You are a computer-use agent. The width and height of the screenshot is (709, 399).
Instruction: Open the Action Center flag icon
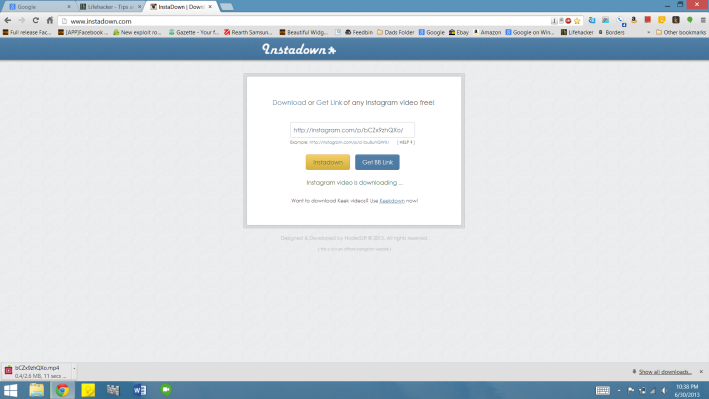tap(631, 390)
